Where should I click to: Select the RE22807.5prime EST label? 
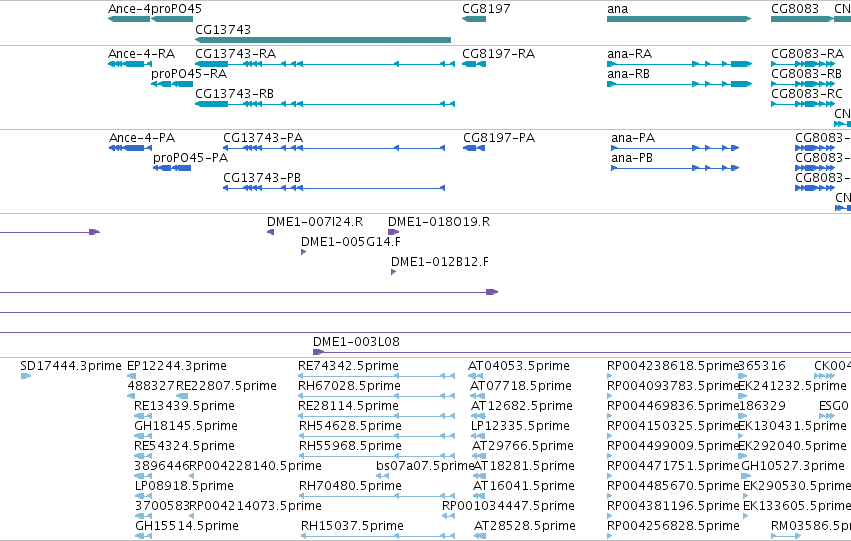[x=226, y=386]
